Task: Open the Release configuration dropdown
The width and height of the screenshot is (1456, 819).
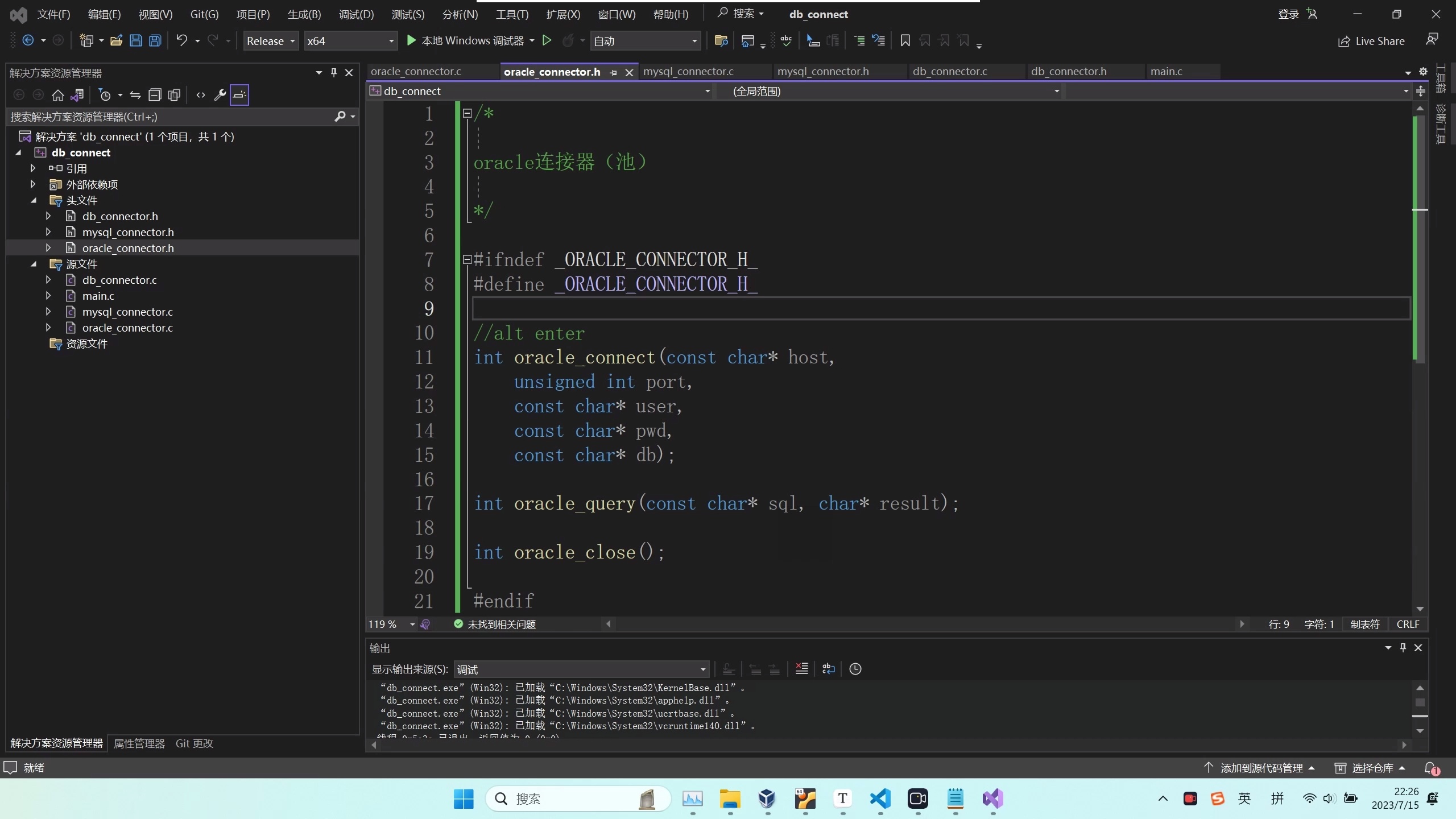Action: [271, 41]
